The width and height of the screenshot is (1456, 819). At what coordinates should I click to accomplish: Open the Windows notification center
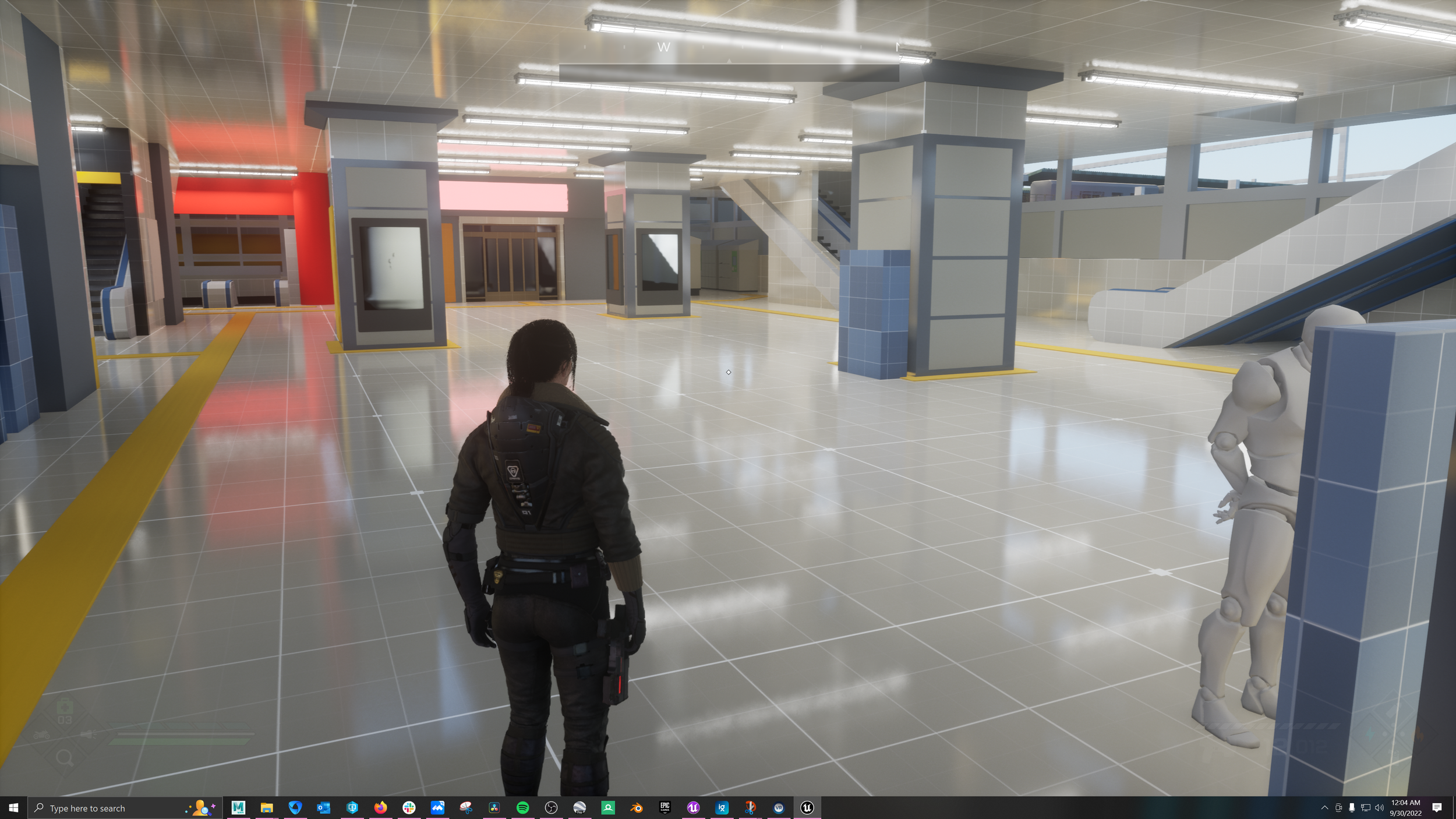click(x=1437, y=807)
